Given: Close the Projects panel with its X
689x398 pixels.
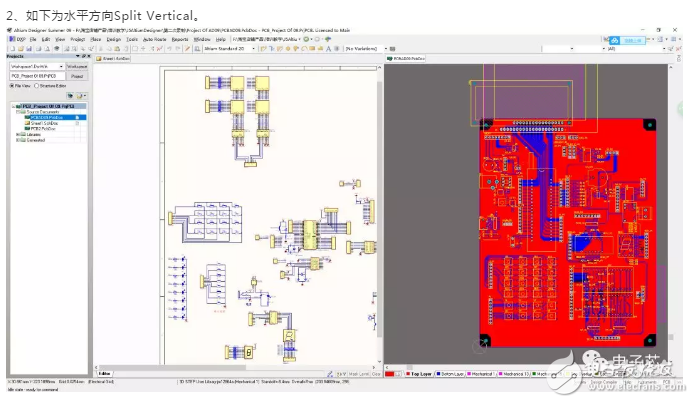Looking at the screenshot, I should 89,56.
